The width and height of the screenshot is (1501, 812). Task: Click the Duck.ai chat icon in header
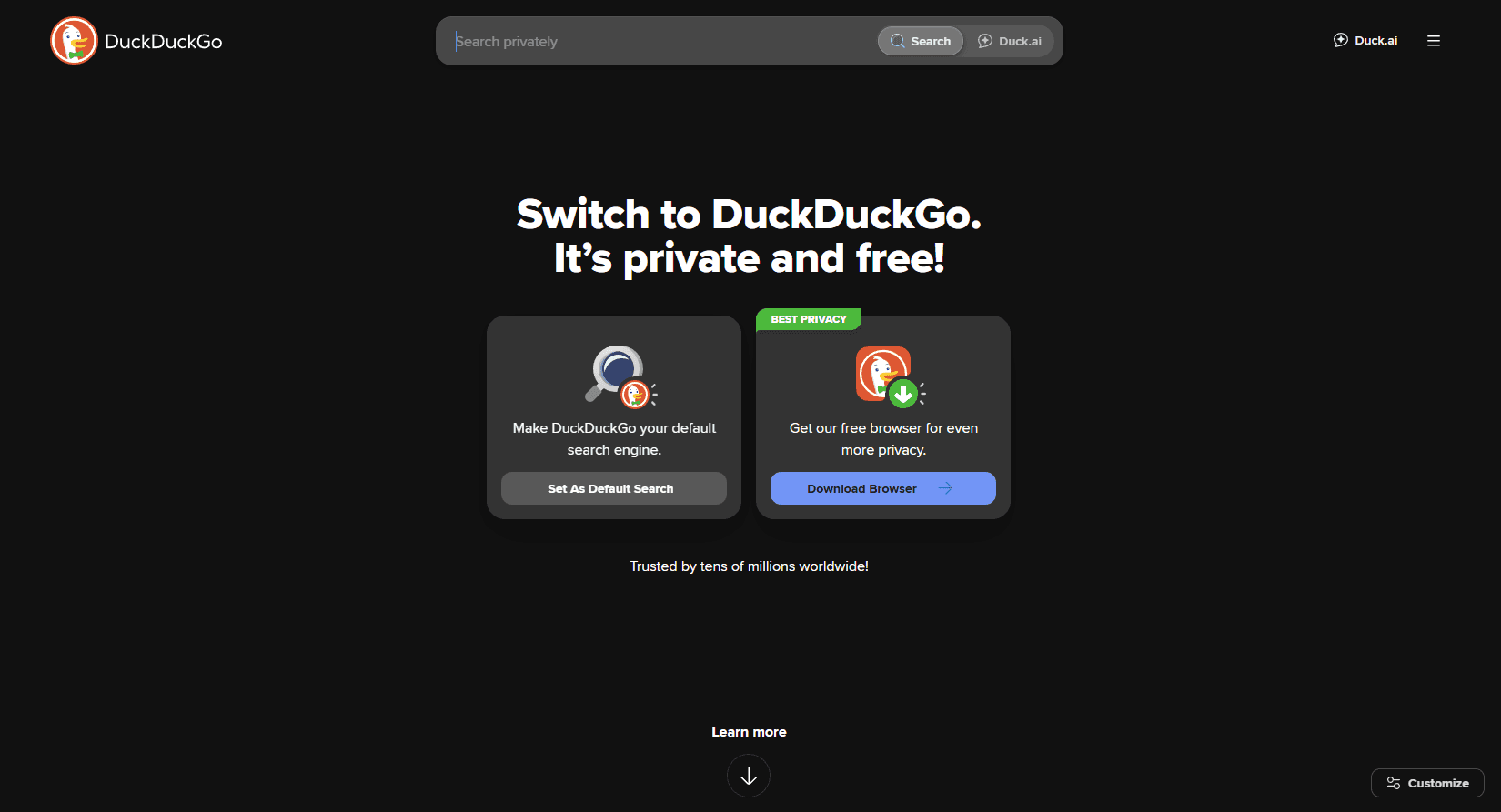tap(1340, 40)
